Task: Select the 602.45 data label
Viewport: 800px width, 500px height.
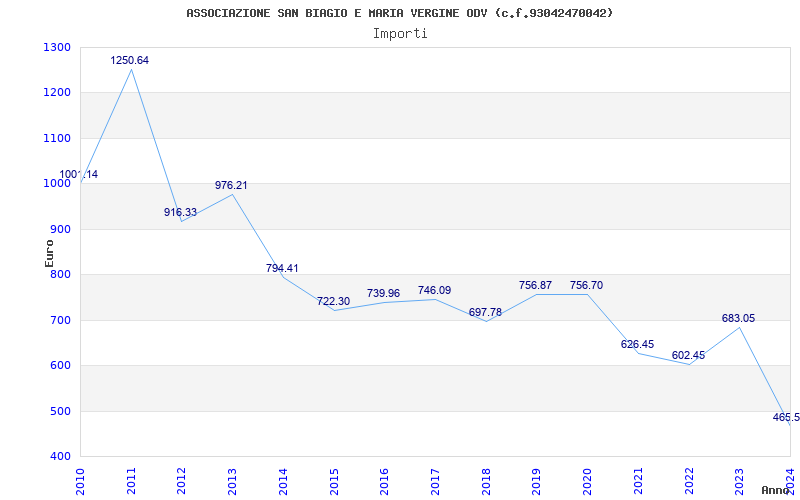Action: pos(688,356)
